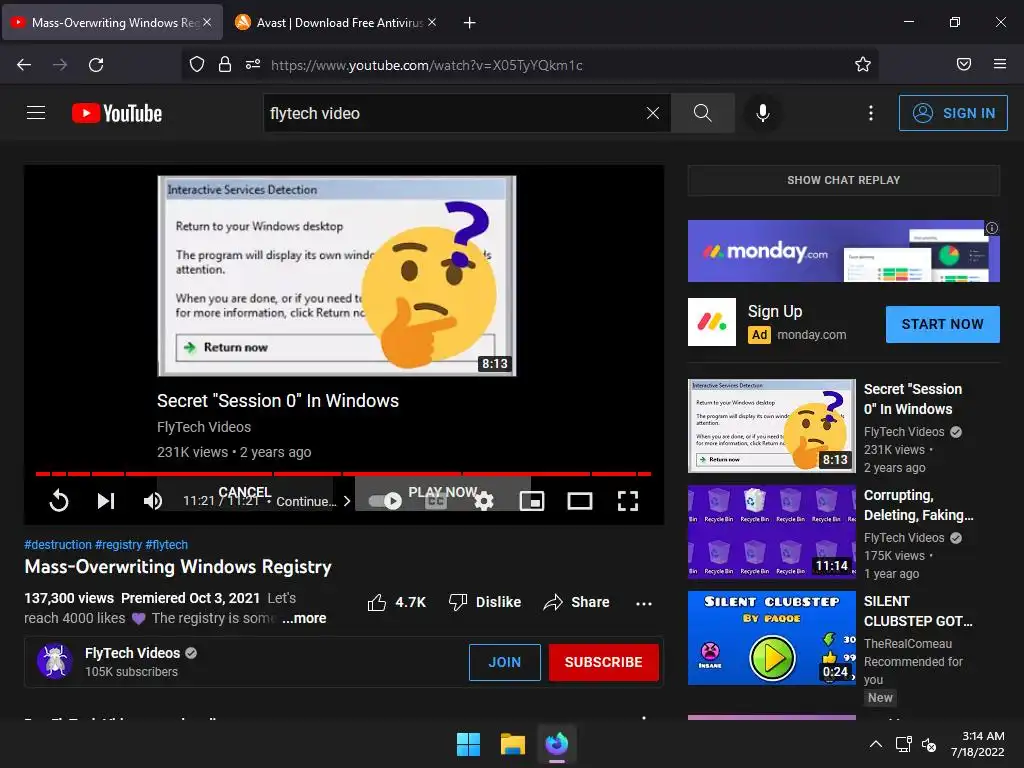Click the site padlock icon
This screenshot has width=1024, height=768.
click(x=225, y=64)
